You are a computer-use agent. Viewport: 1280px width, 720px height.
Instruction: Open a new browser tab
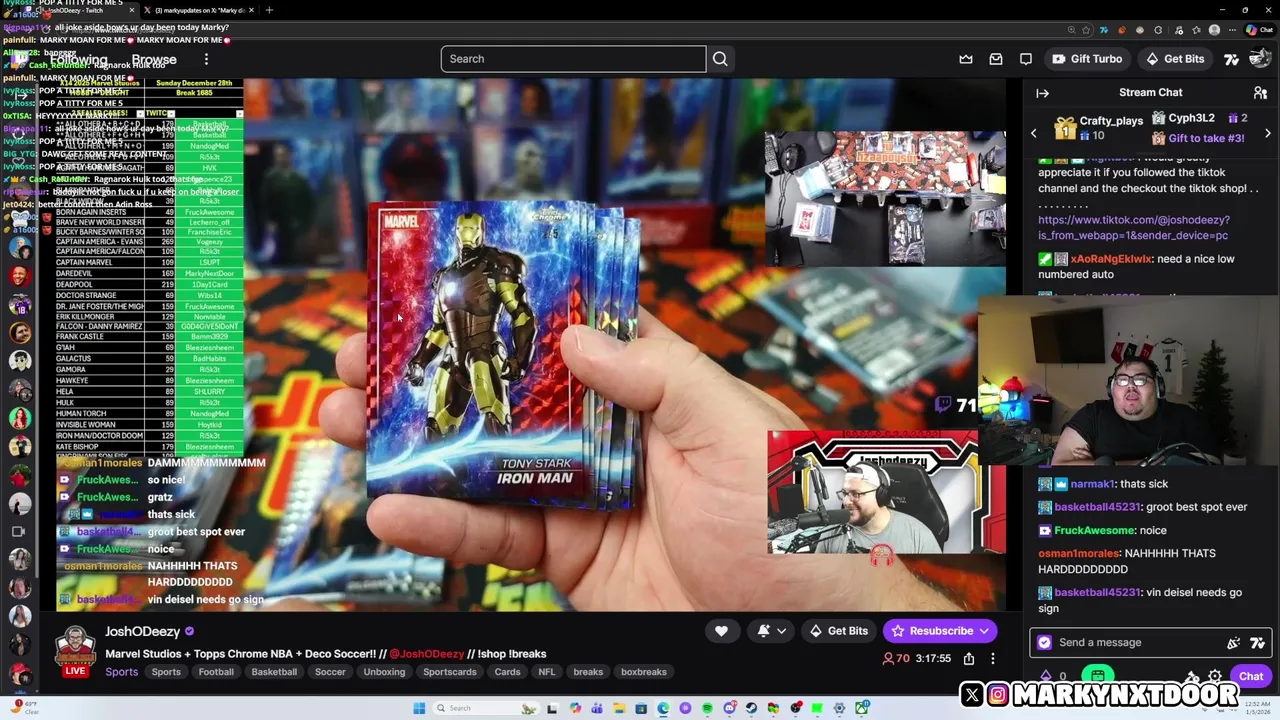coord(269,10)
